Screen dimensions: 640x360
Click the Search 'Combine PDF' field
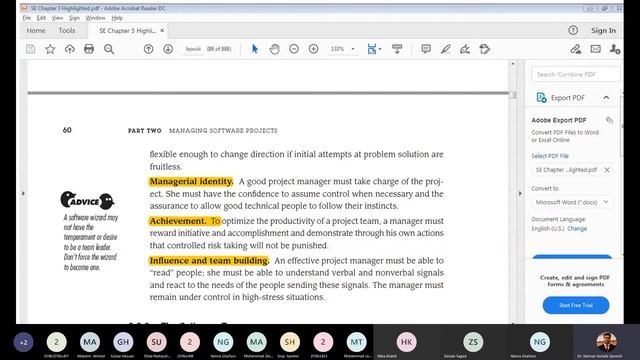pos(576,74)
